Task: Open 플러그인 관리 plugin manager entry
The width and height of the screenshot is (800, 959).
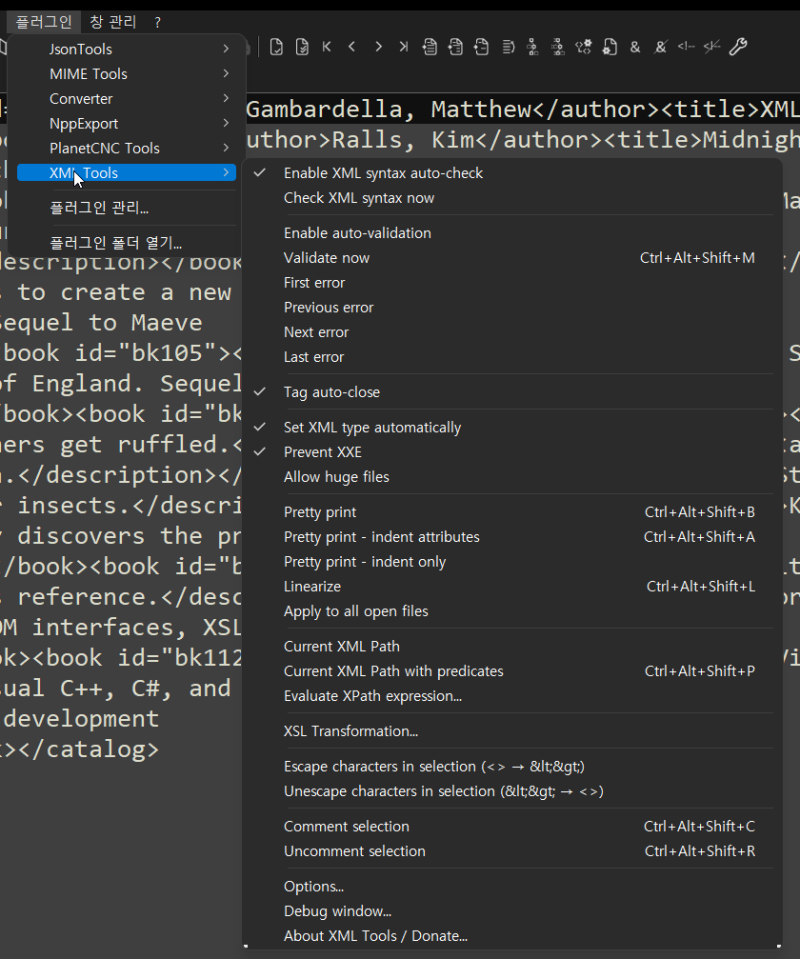Action: pos(99,208)
